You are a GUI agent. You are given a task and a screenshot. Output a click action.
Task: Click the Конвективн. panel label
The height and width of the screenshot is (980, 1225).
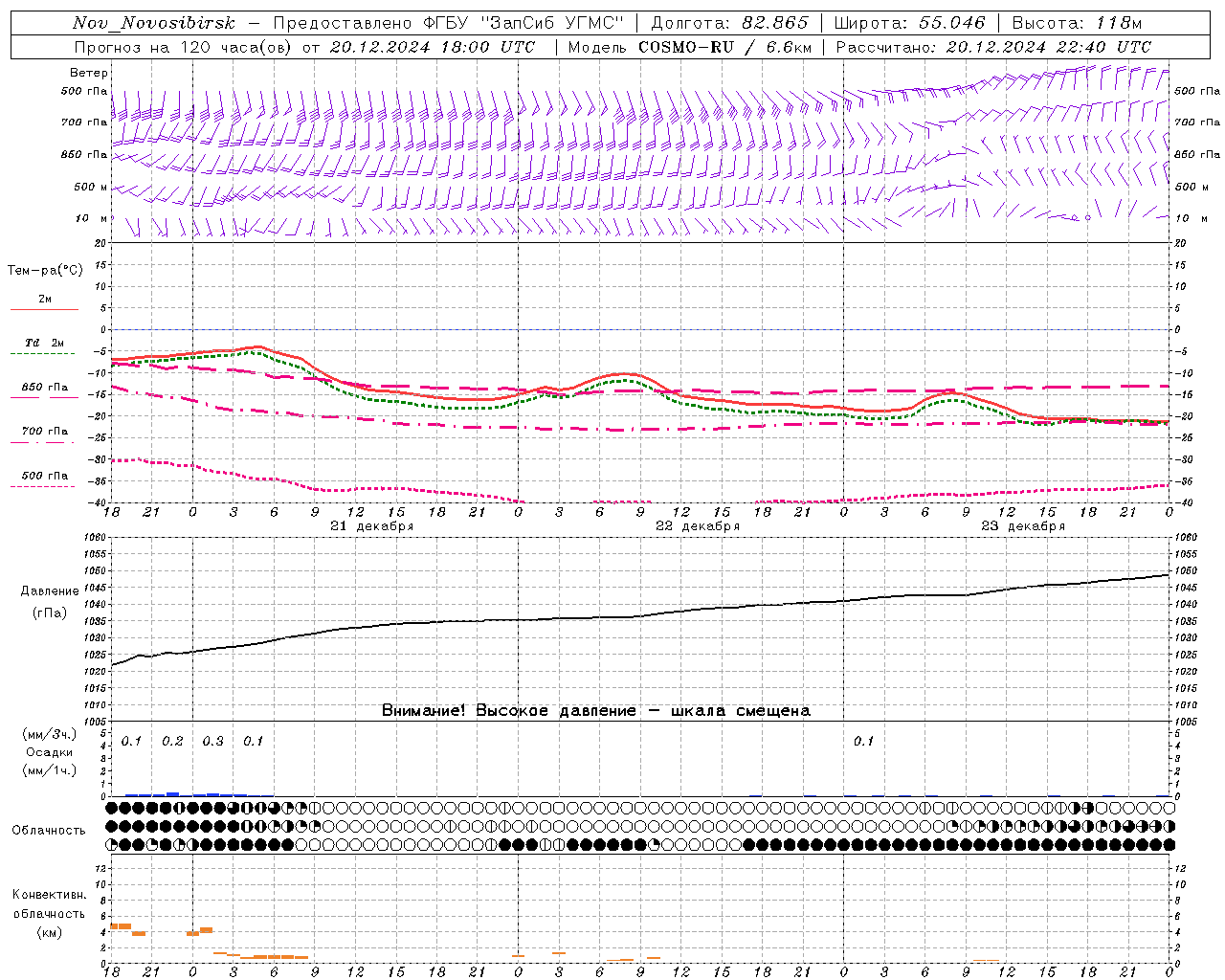tap(49, 895)
